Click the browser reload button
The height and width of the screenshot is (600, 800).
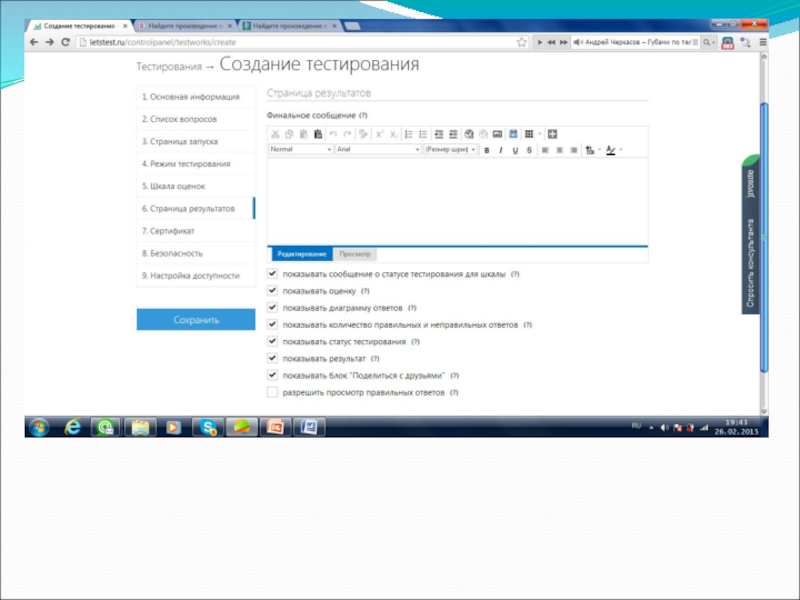(x=65, y=42)
